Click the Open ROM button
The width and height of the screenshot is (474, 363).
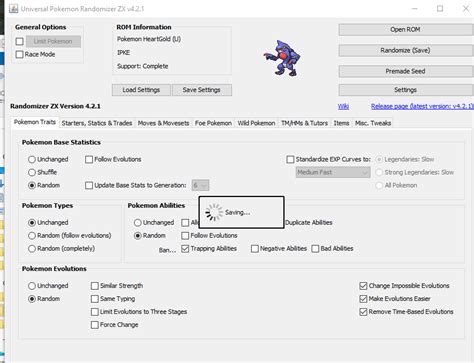405,30
